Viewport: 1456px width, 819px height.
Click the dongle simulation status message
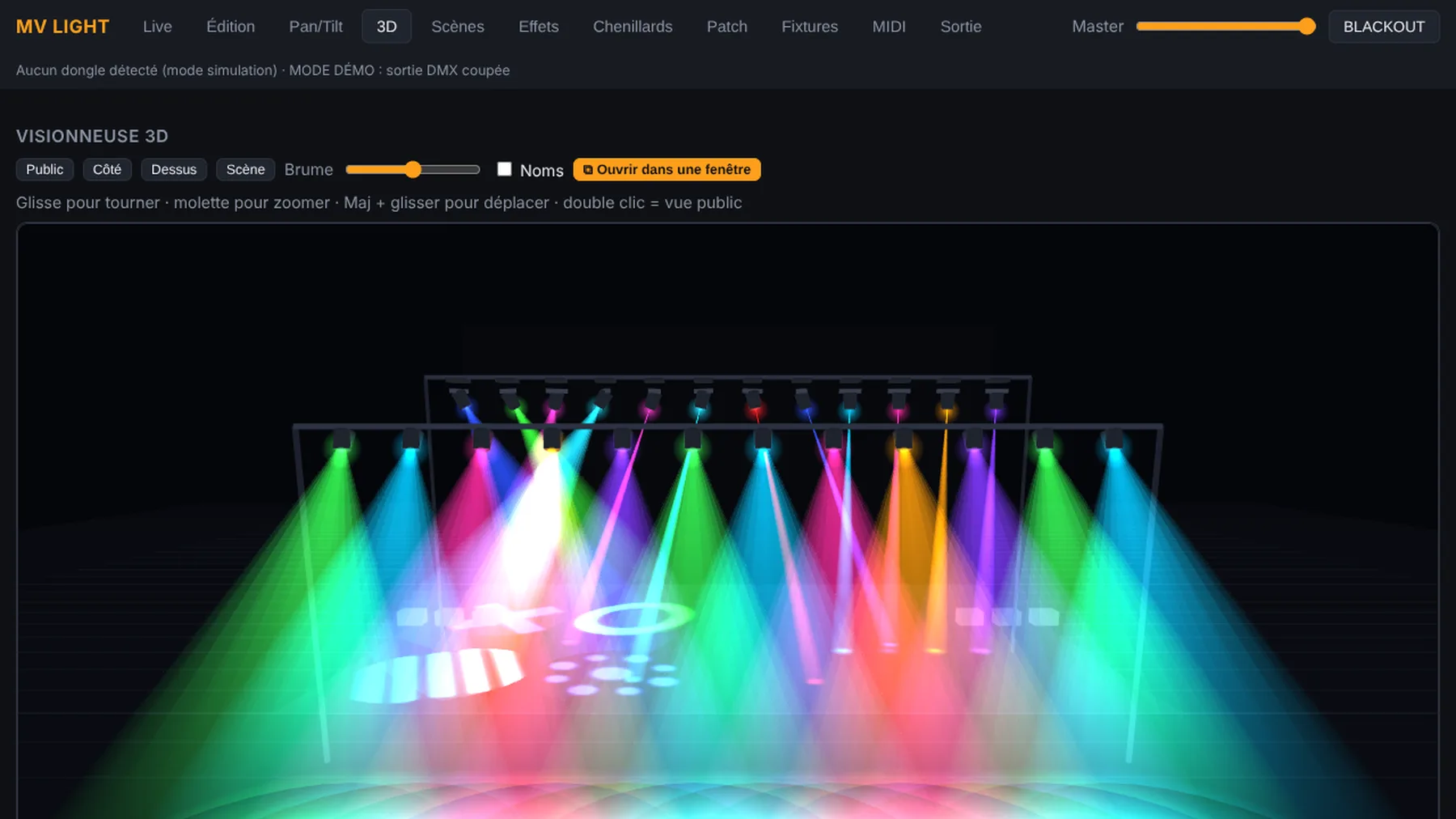(263, 70)
